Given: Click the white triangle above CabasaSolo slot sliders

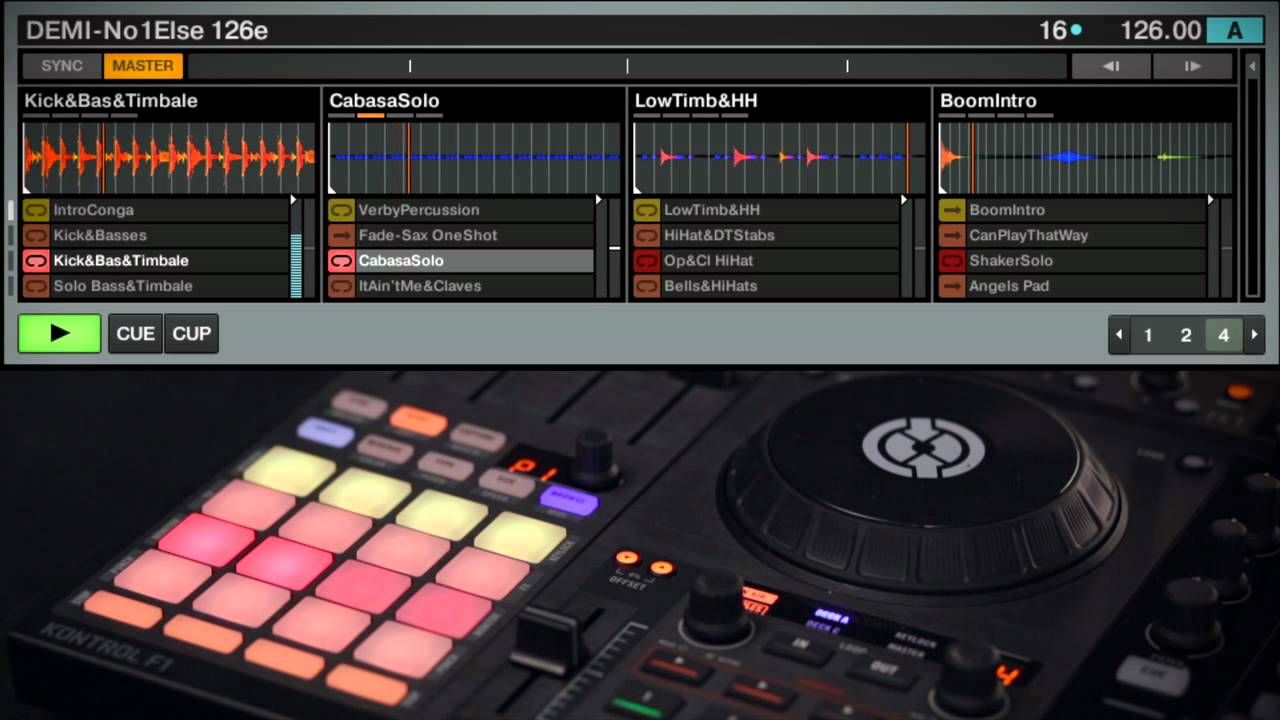Looking at the screenshot, I should [x=598, y=200].
